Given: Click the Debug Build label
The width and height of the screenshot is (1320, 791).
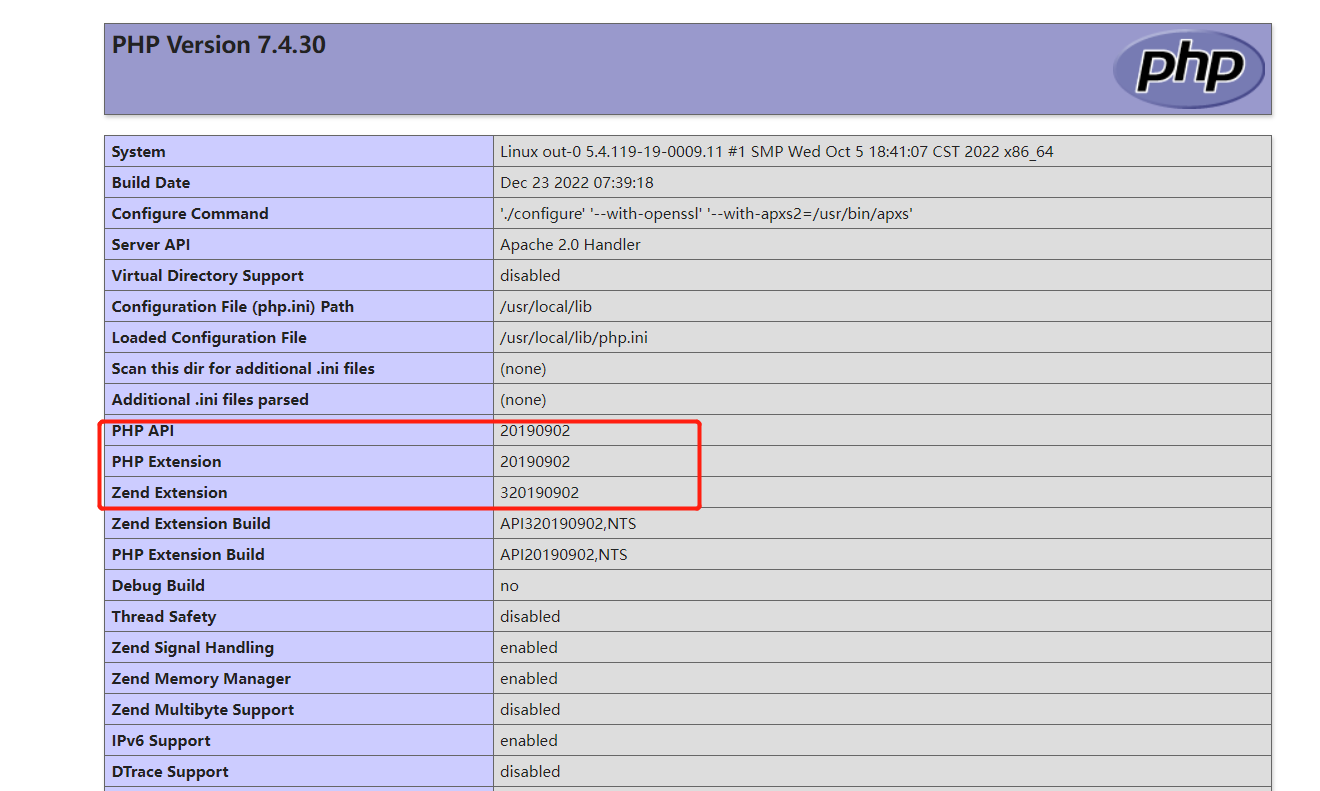Looking at the screenshot, I should pyautogui.click(x=158, y=586).
